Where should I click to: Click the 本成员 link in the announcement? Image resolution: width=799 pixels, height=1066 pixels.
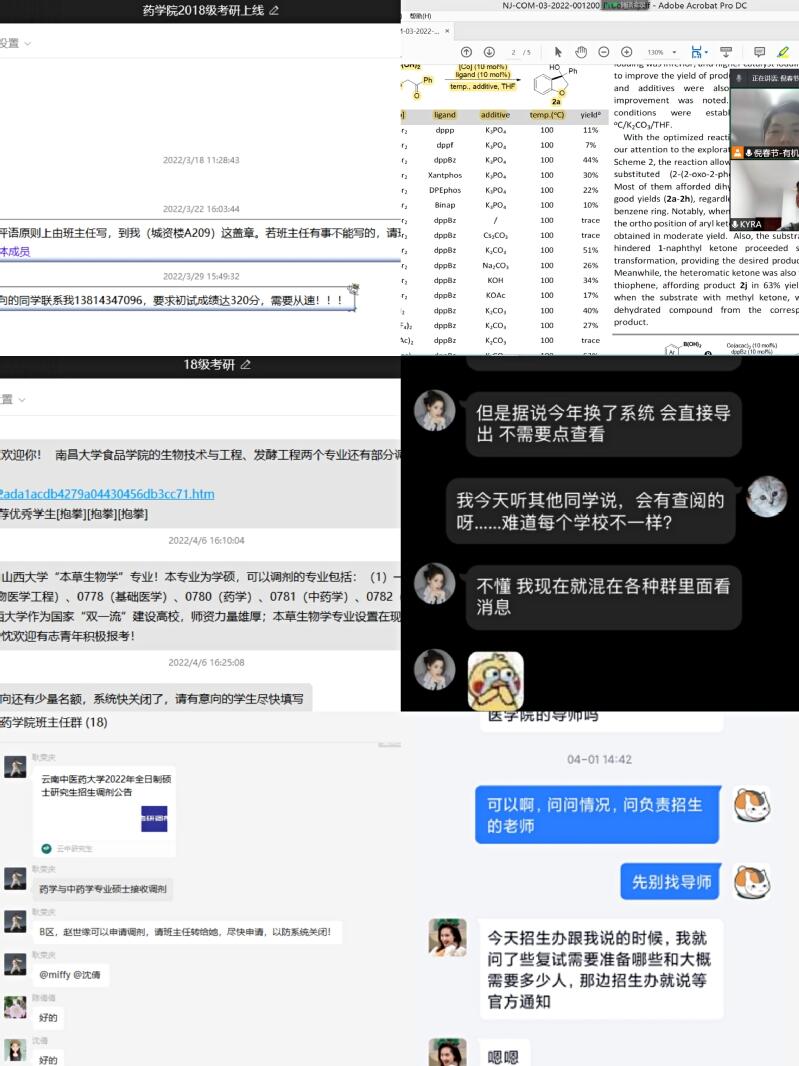(15, 252)
